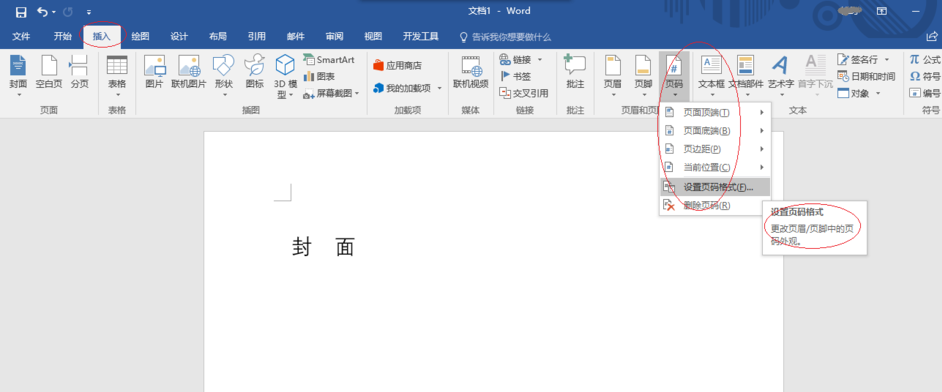Open 页面顶端 Top of Page submenu

[x=714, y=112]
